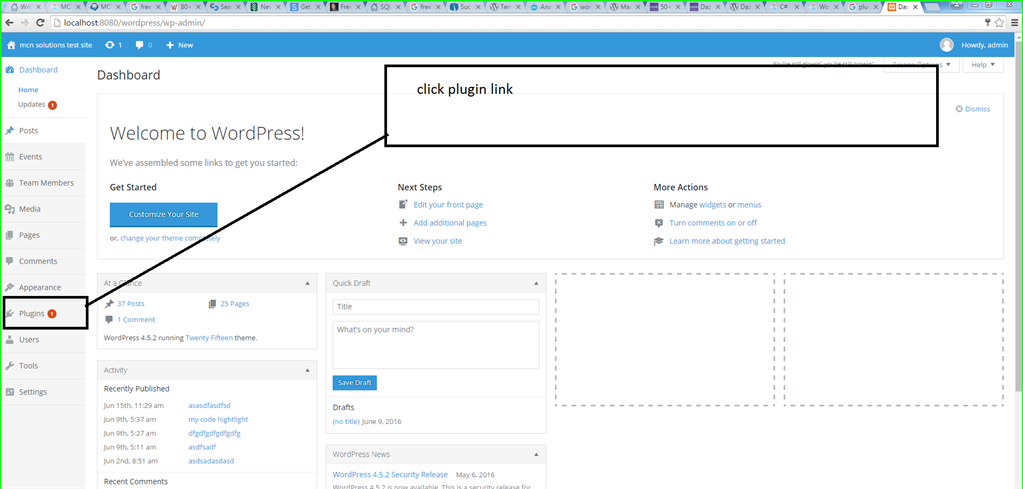Click browser forward arrow

point(24,22)
